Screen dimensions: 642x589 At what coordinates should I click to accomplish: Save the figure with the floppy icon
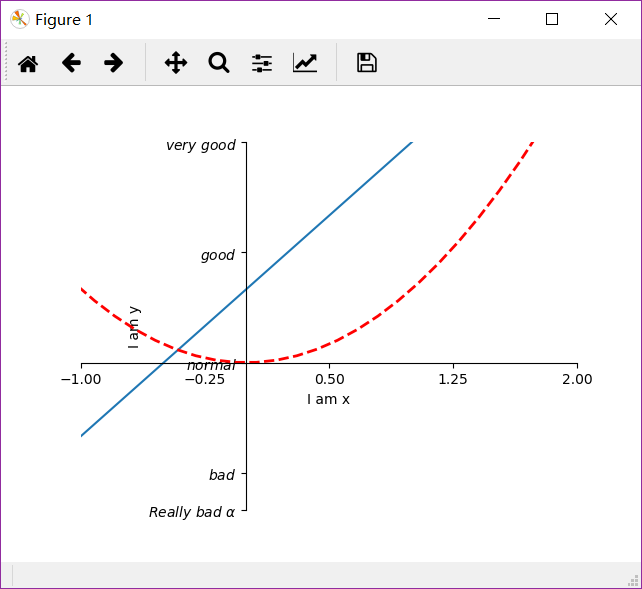(x=367, y=63)
